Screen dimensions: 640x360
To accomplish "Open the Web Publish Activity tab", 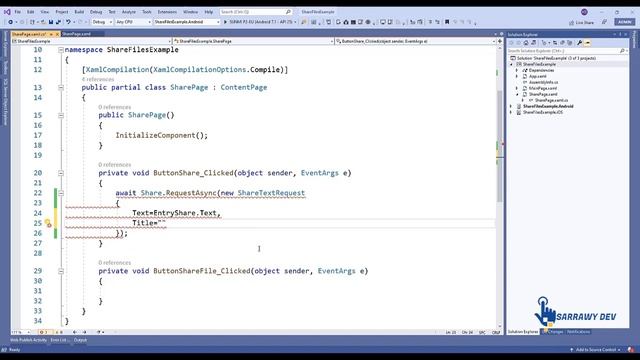I will (28, 340).
